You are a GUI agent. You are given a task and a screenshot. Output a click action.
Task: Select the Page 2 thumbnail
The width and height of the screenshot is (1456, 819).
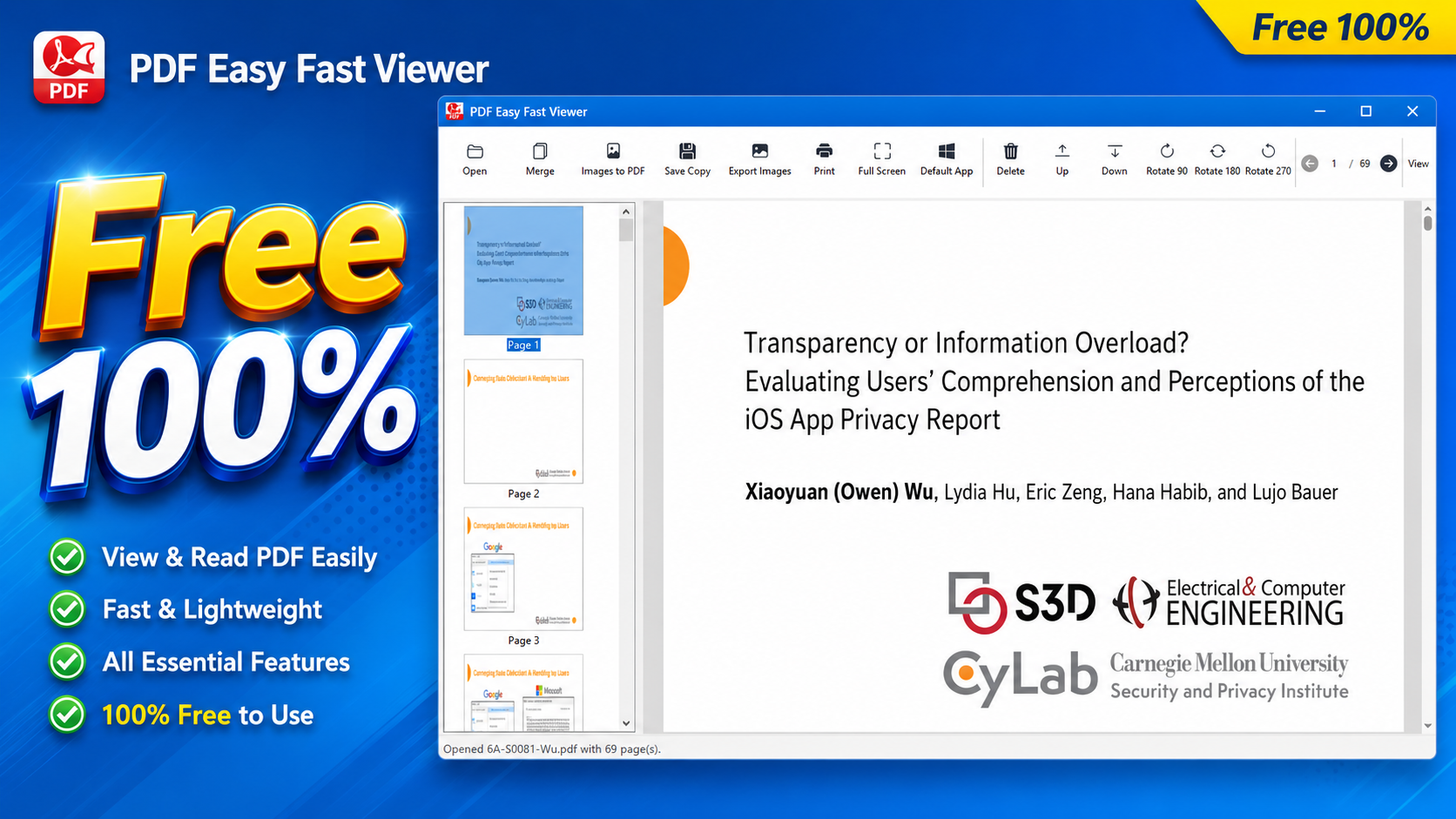pos(523,421)
